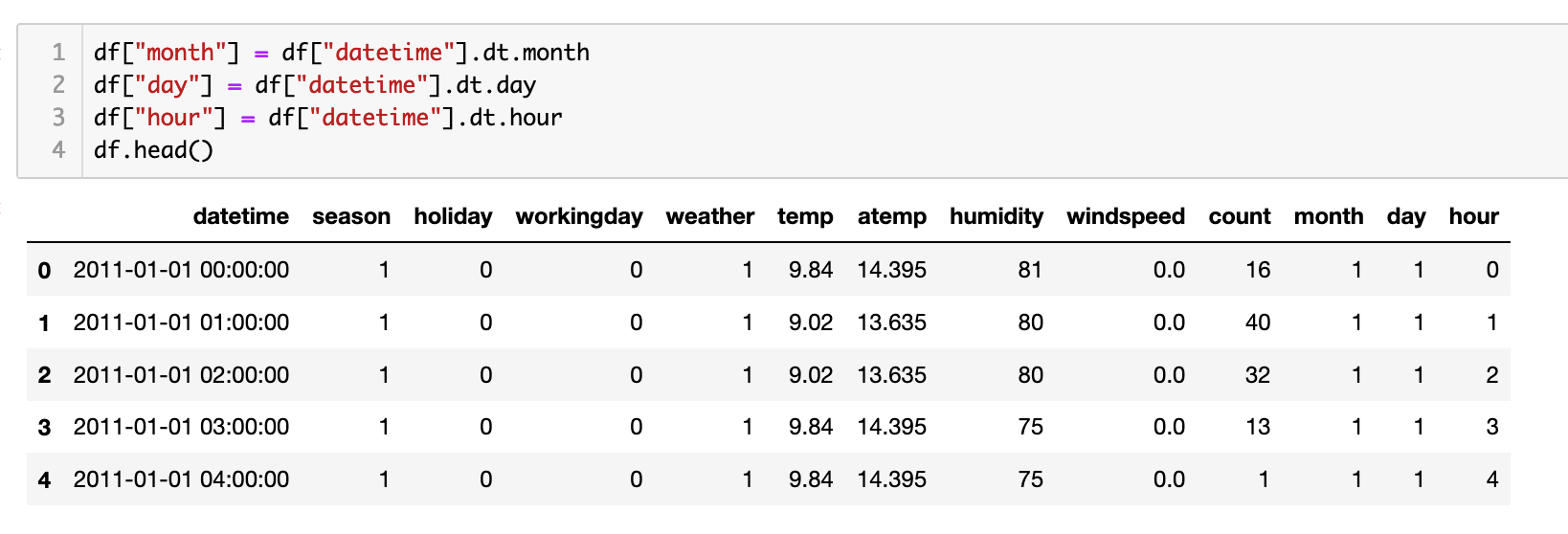The height and width of the screenshot is (534, 1568).
Task: Click the count column header
Action: [x=1239, y=216]
